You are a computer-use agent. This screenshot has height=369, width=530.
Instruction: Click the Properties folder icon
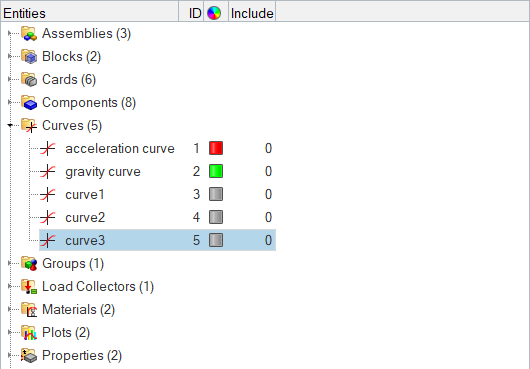coord(29,355)
